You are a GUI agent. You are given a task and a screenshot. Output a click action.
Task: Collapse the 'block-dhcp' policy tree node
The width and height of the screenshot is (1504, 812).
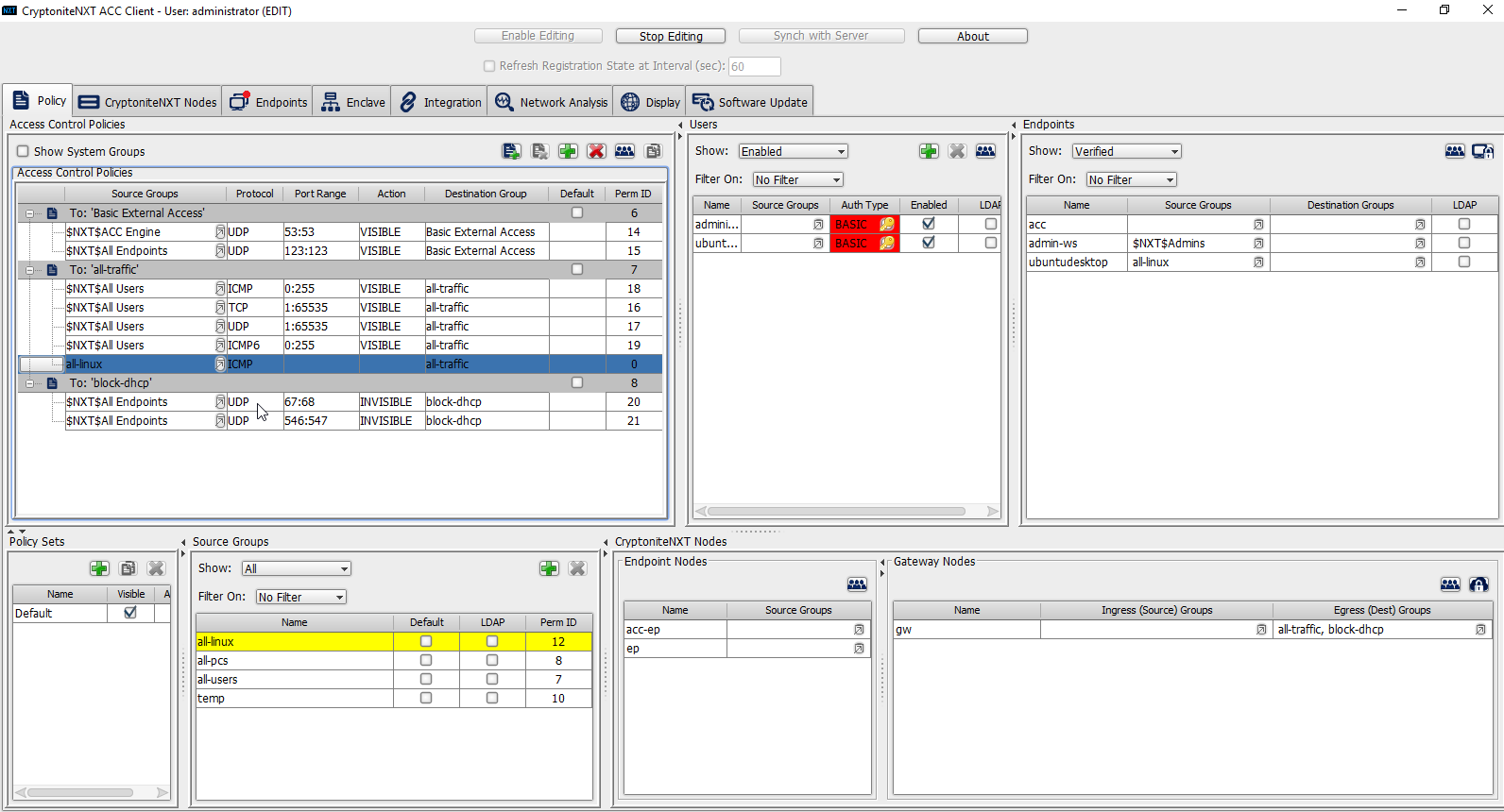pos(29,383)
